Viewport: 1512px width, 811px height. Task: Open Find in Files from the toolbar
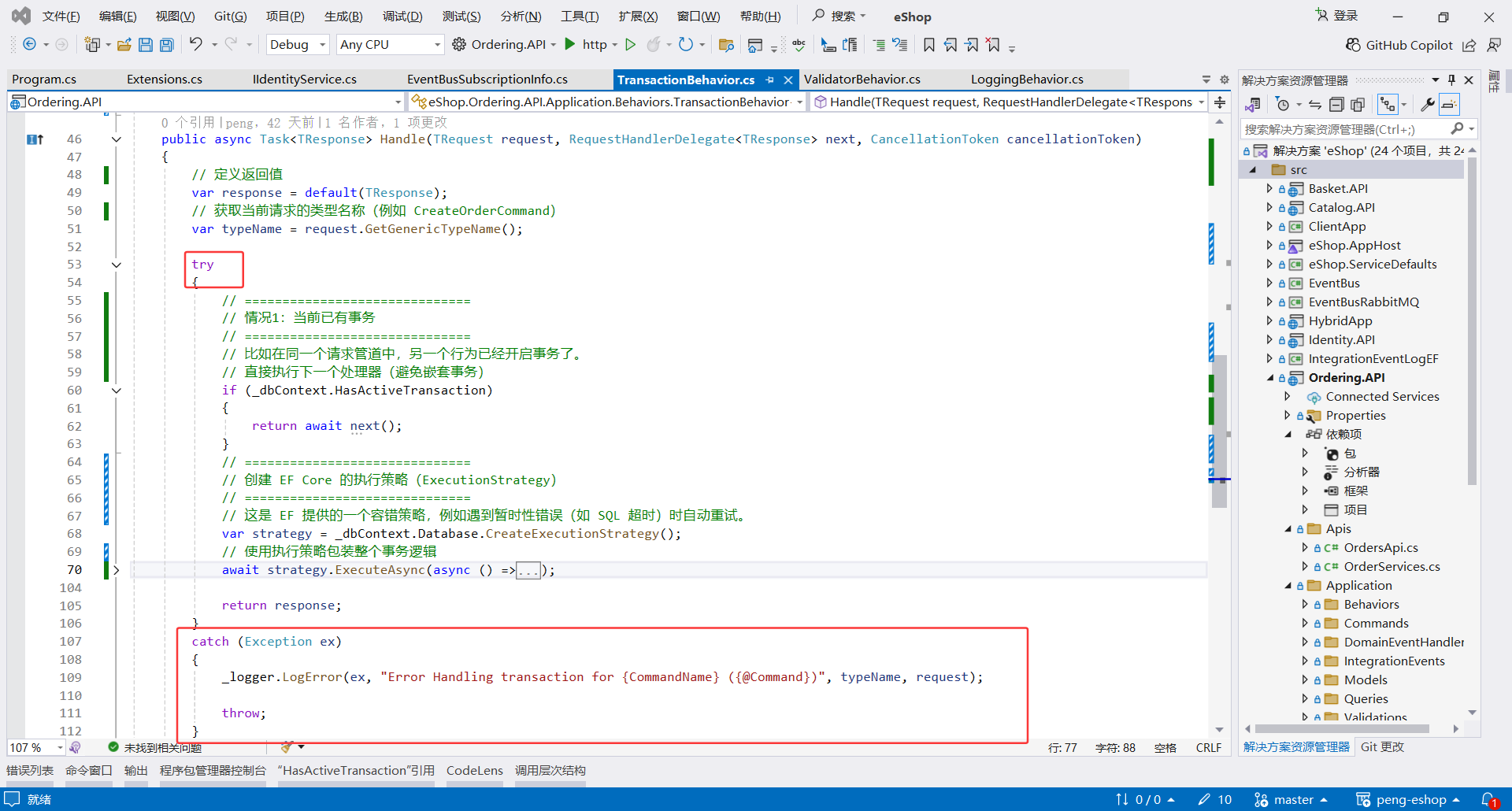726,45
